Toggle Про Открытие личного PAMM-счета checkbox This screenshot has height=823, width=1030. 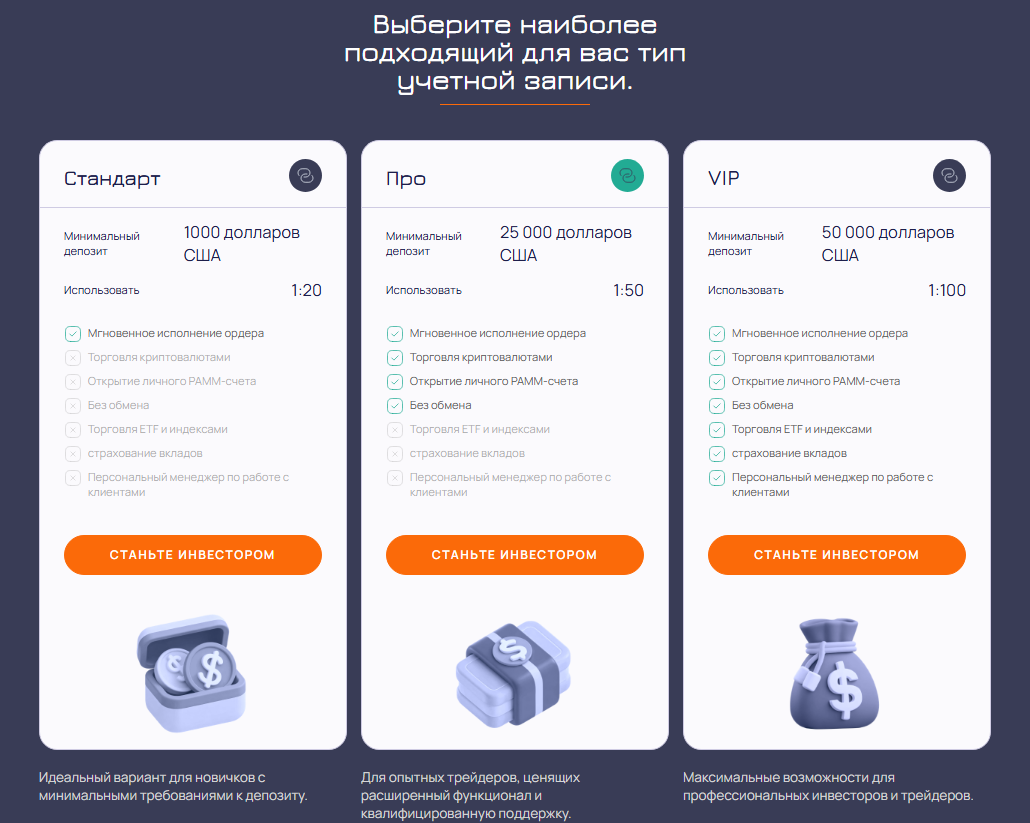pos(395,381)
